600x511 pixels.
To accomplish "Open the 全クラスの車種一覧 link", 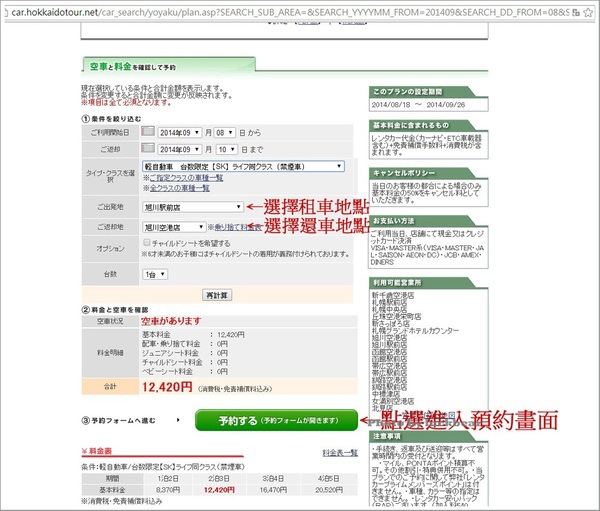I will tap(179, 188).
